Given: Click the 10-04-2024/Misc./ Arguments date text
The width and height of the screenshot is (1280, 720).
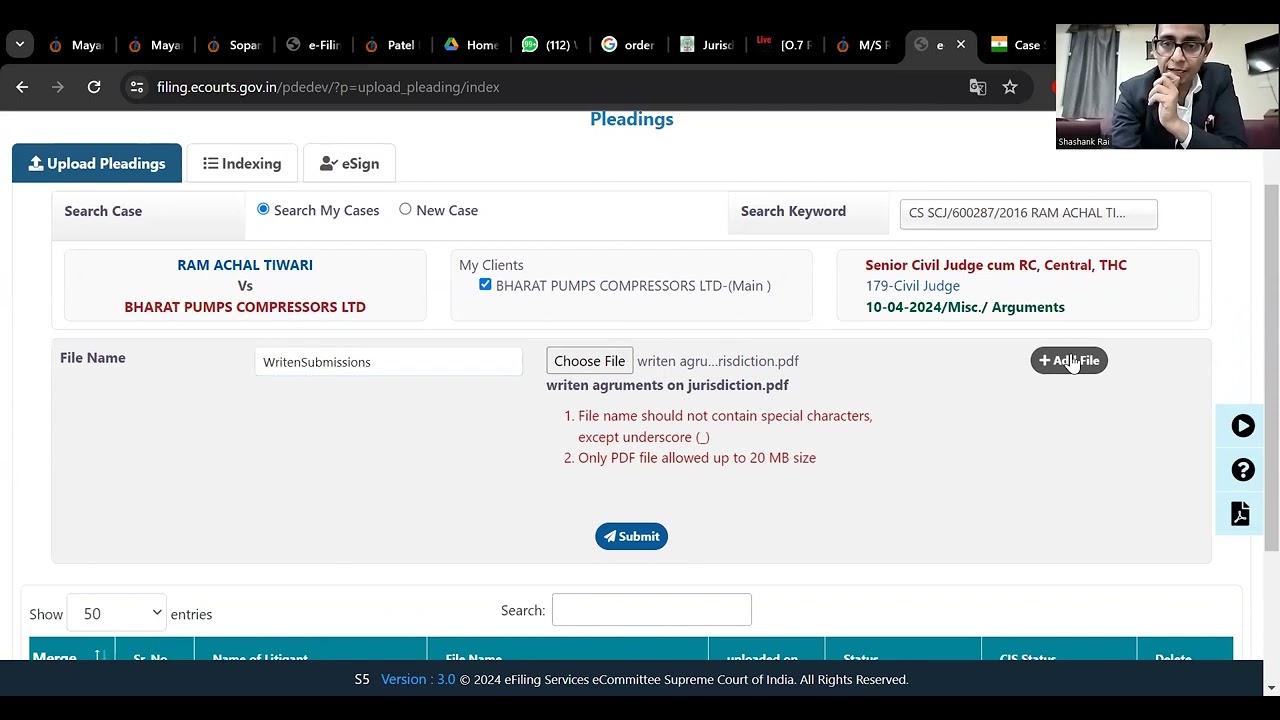Looking at the screenshot, I should point(965,307).
